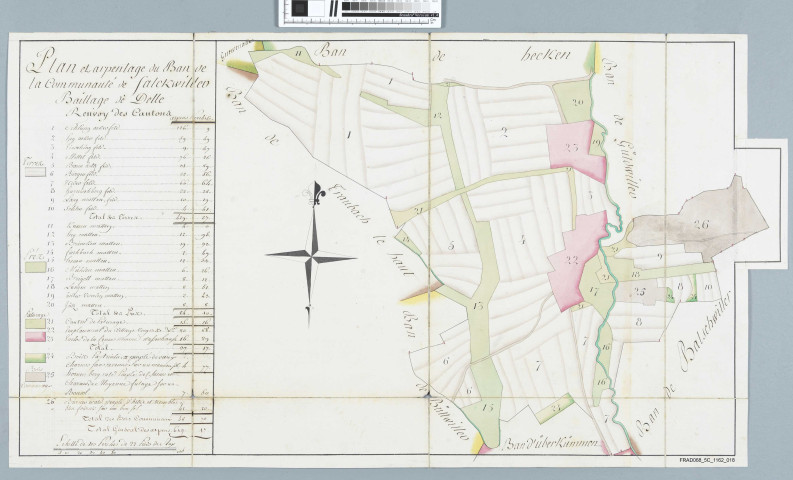The width and height of the screenshot is (793, 480).
Task: Click the fleur-de-lis atop the compass
Action: [315, 193]
